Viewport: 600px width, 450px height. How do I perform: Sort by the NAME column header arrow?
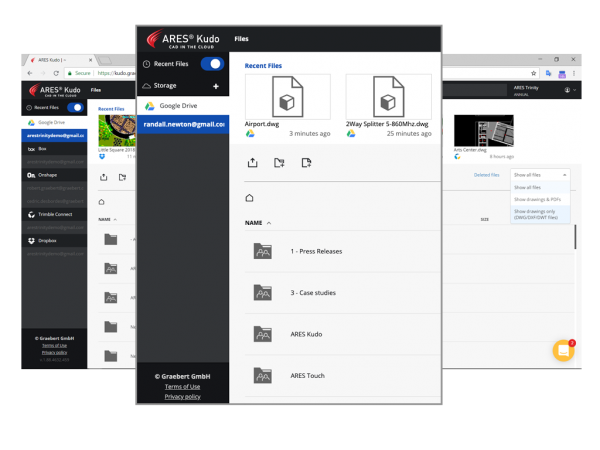click(269, 223)
